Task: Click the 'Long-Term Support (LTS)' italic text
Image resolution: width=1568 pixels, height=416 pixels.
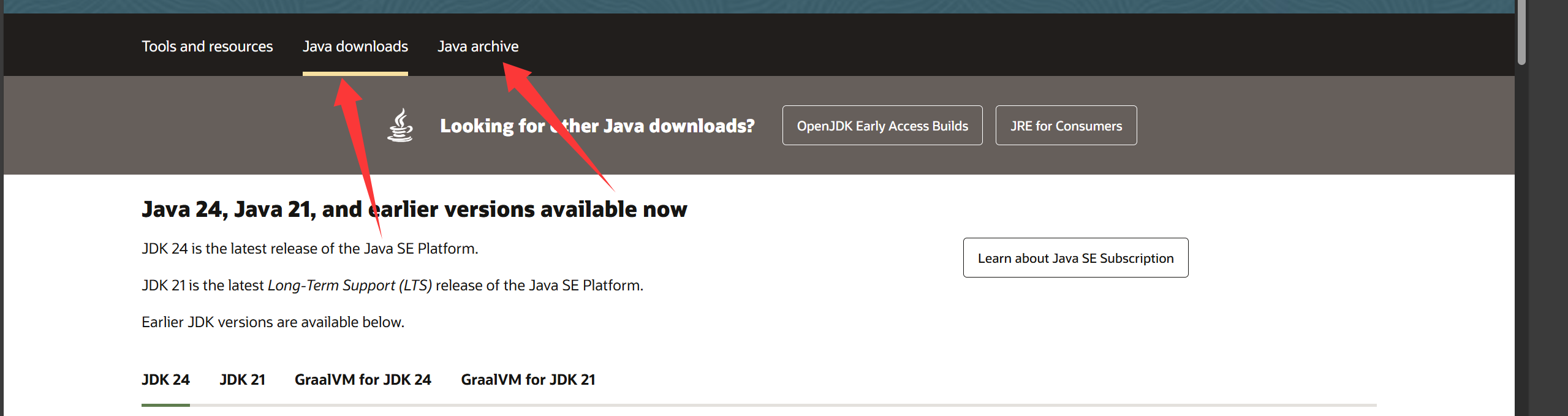Action: pos(350,286)
